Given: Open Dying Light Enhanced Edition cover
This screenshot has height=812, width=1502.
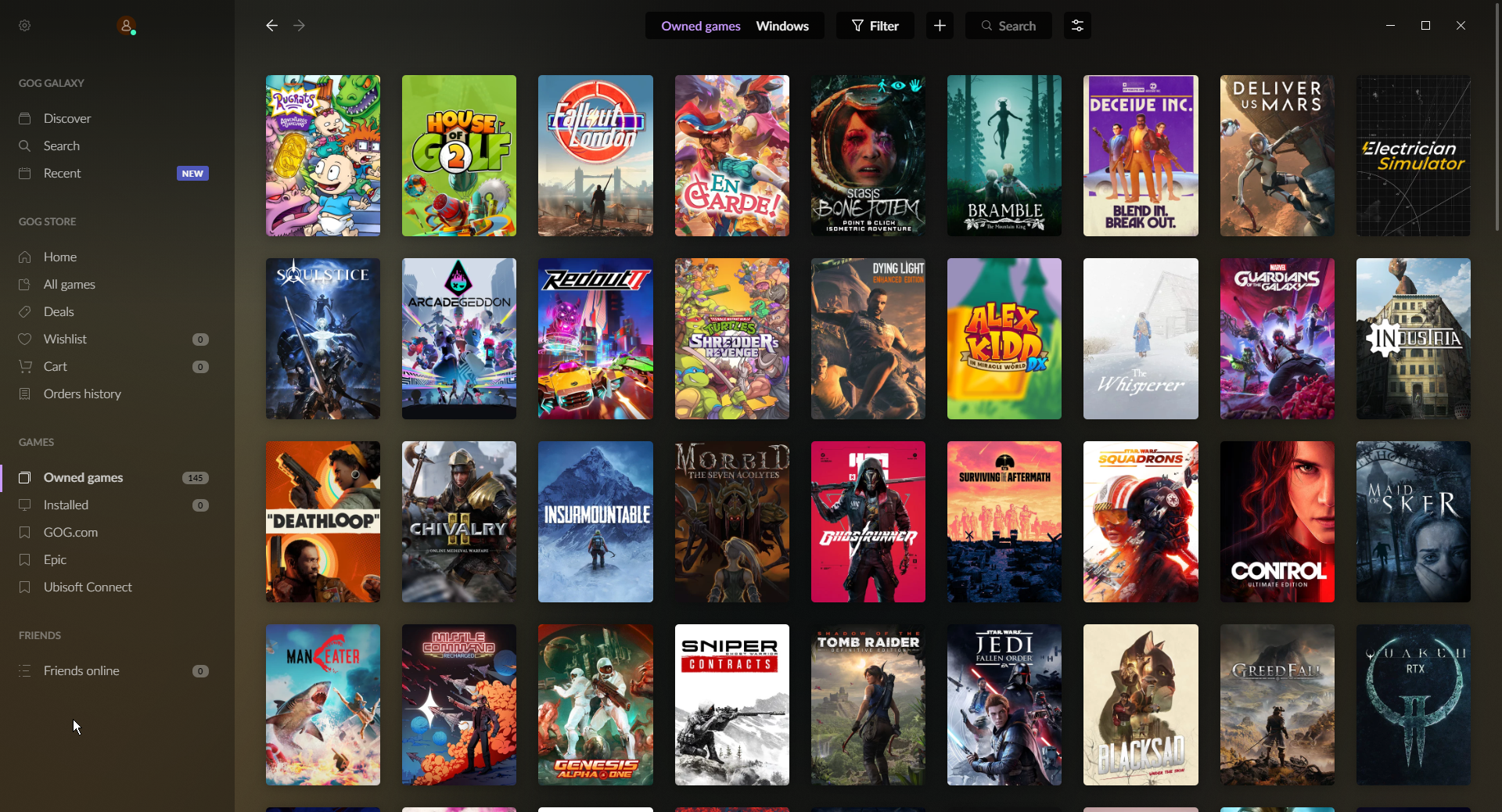Looking at the screenshot, I should (x=868, y=339).
